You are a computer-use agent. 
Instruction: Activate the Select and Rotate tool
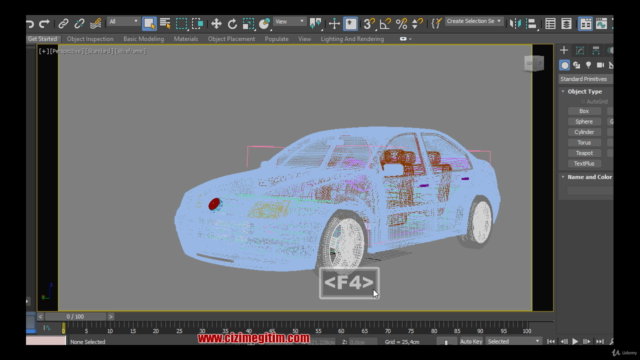click(x=232, y=24)
